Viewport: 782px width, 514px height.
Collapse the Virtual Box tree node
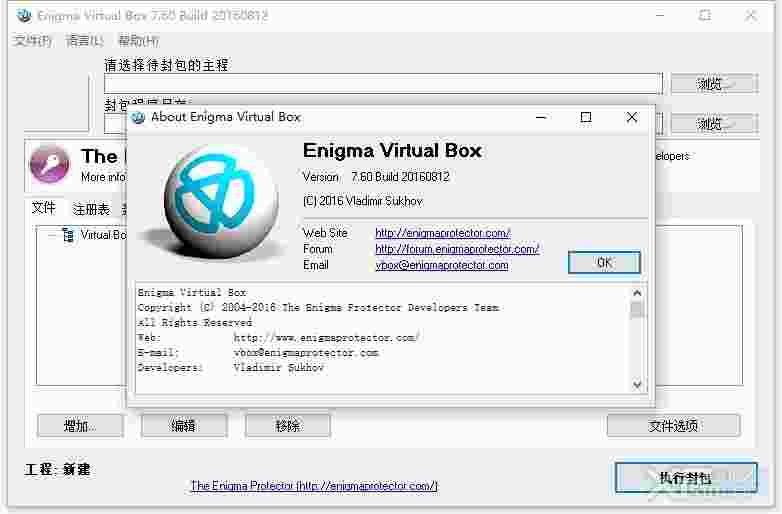(51, 234)
